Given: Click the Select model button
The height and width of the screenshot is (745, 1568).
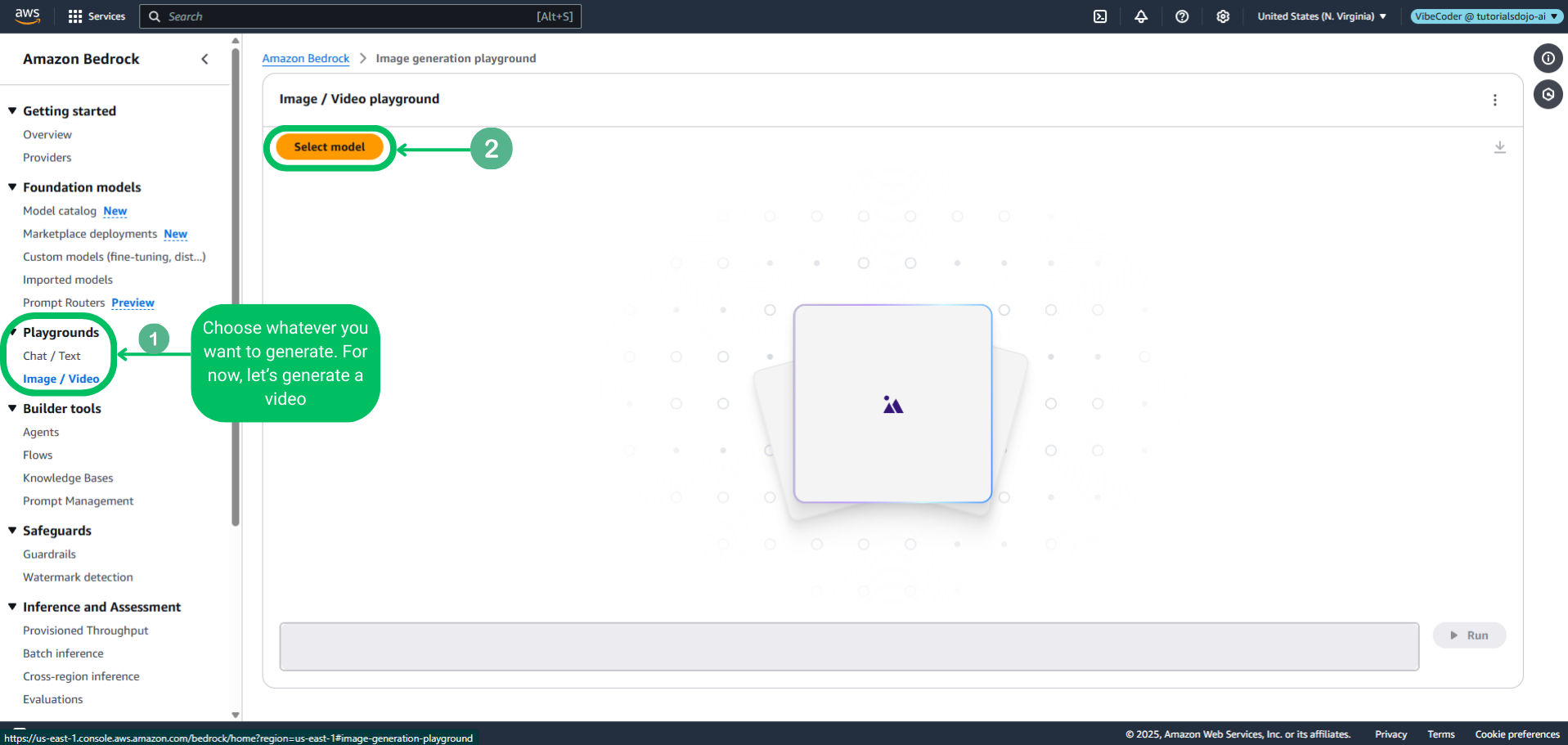Looking at the screenshot, I should pyautogui.click(x=330, y=147).
